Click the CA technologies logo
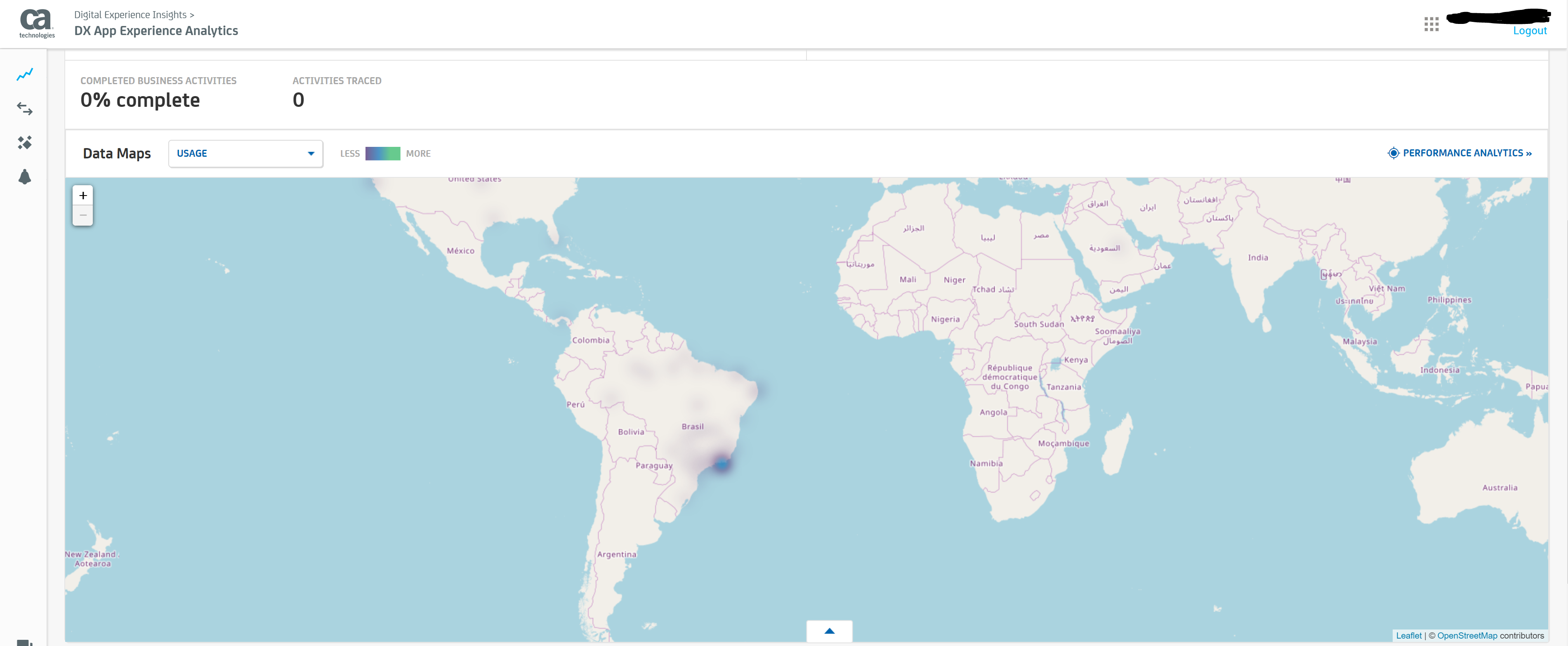The image size is (1568, 646). click(x=37, y=23)
